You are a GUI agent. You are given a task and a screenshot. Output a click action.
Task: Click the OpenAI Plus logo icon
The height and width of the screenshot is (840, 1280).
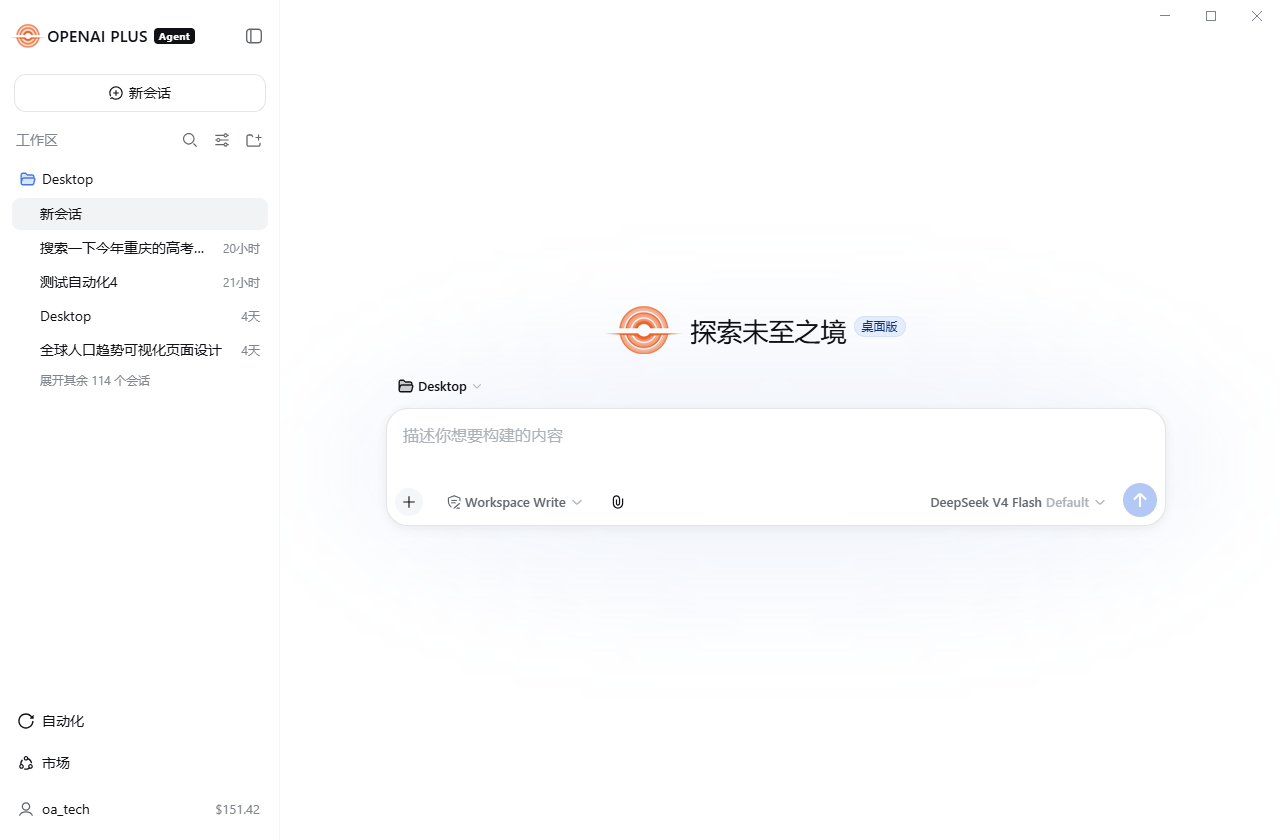[28, 36]
